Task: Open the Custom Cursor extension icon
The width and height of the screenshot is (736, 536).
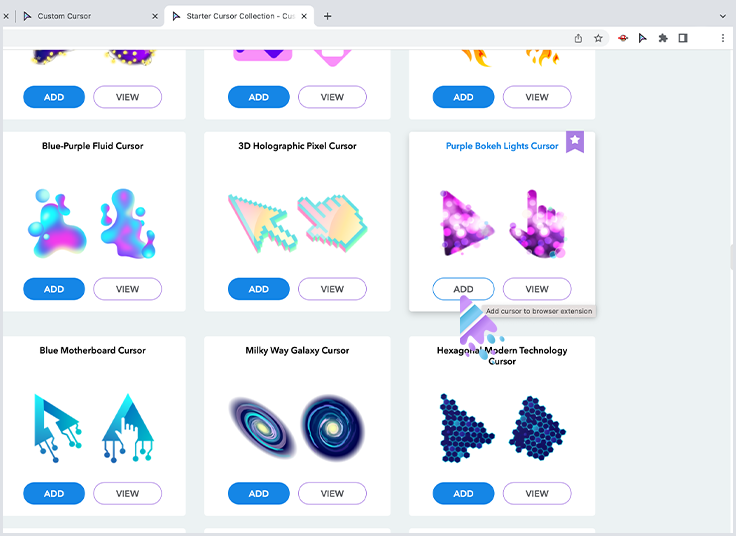Action: (x=643, y=38)
